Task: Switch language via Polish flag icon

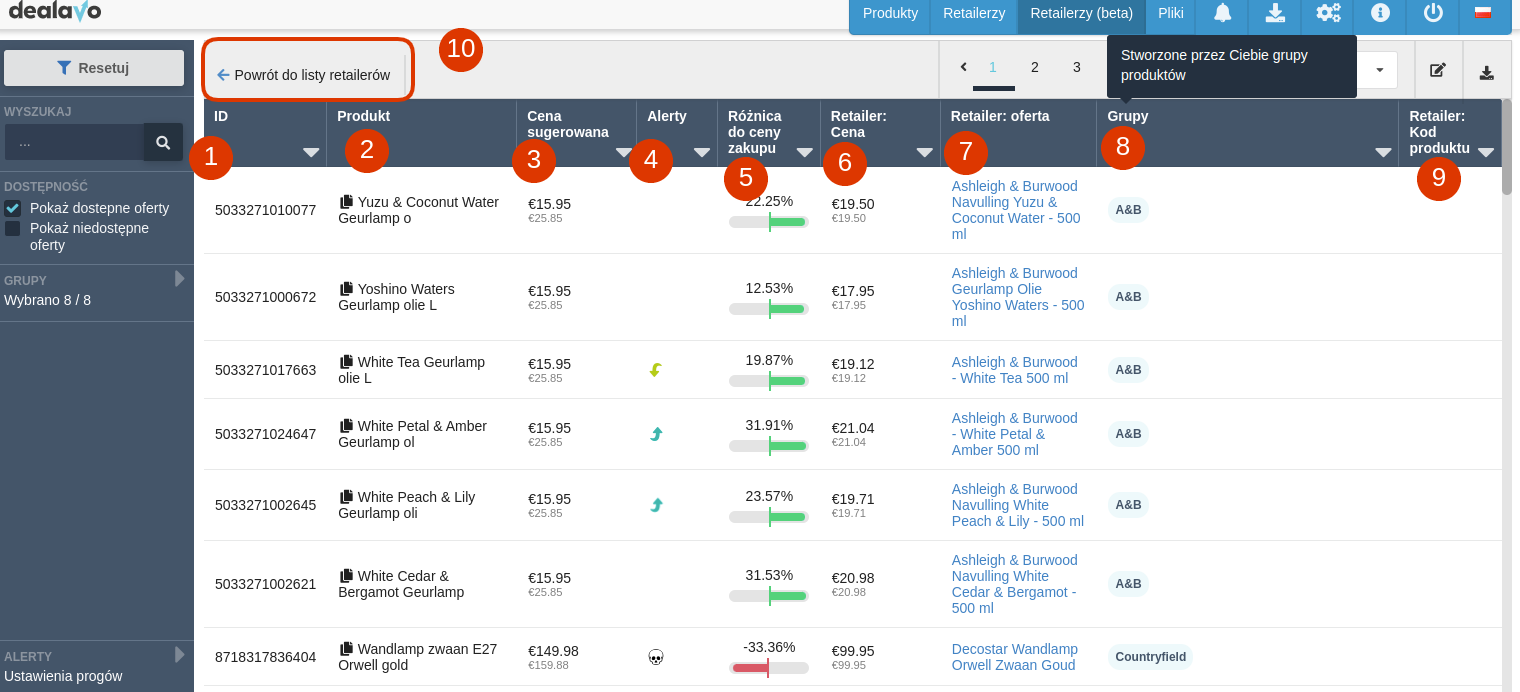Action: [x=1484, y=13]
